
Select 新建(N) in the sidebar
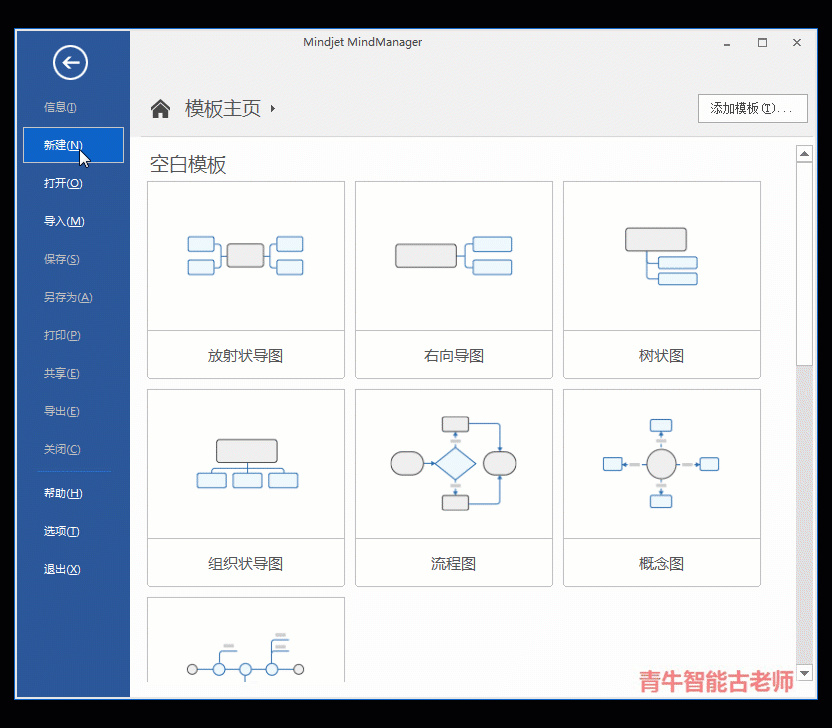[x=73, y=145]
